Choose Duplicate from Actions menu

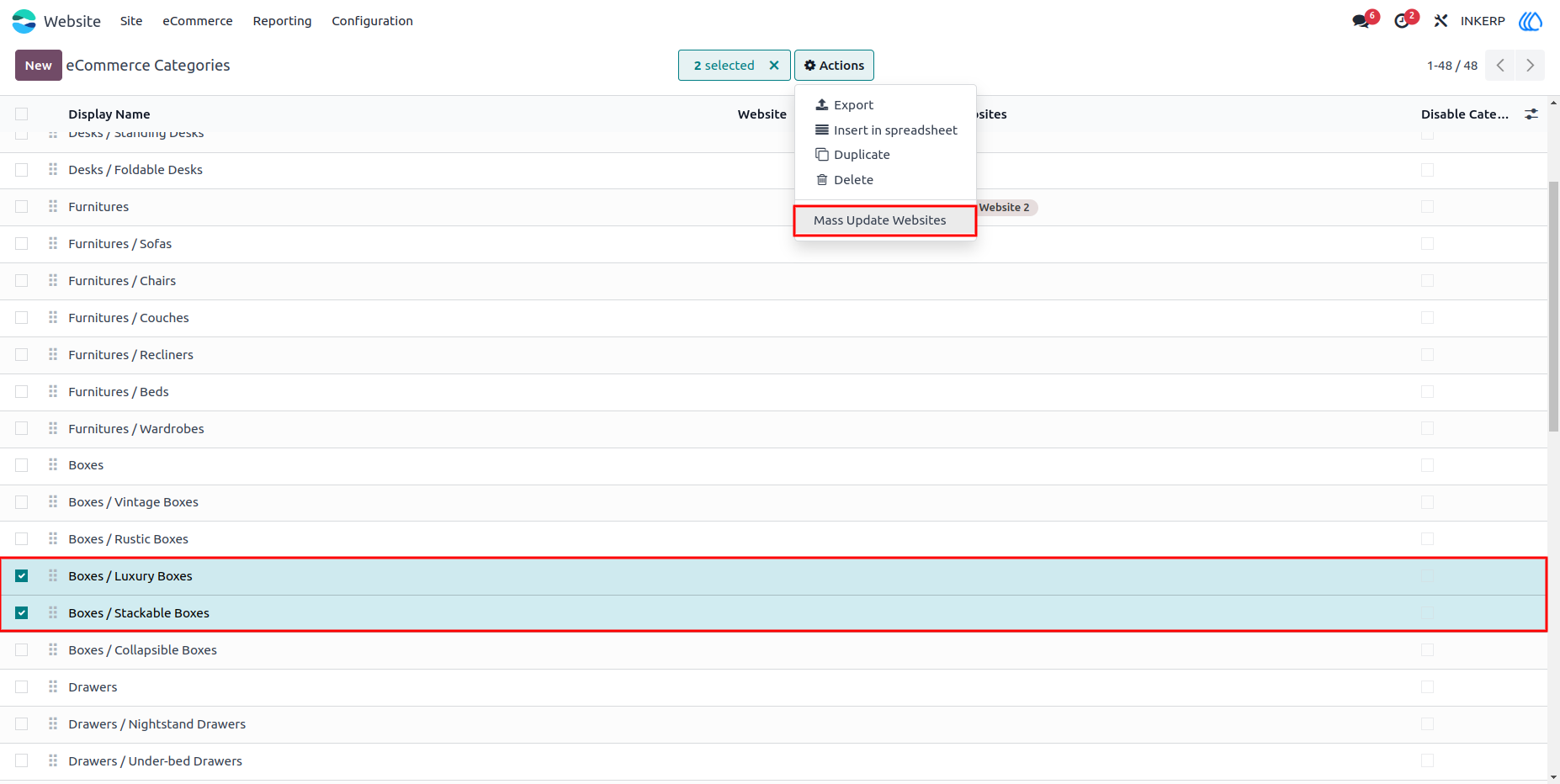(x=885, y=155)
